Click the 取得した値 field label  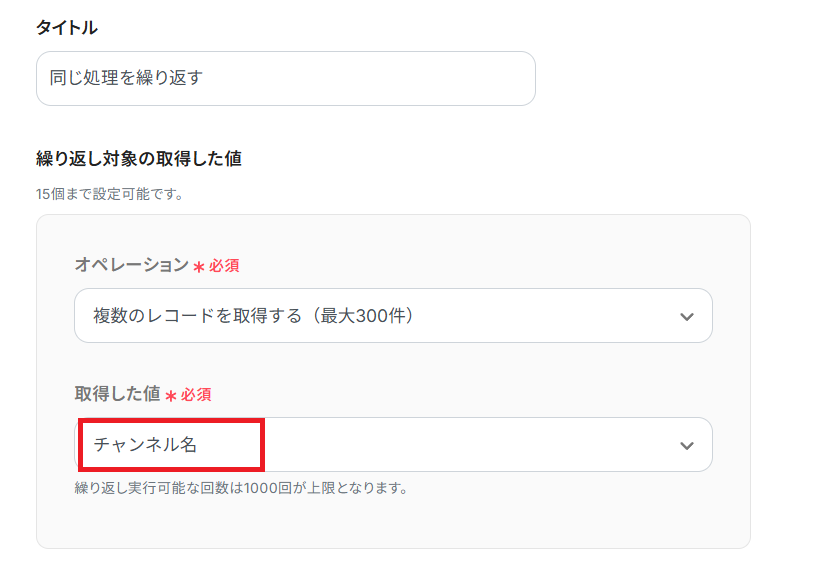tap(117, 394)
